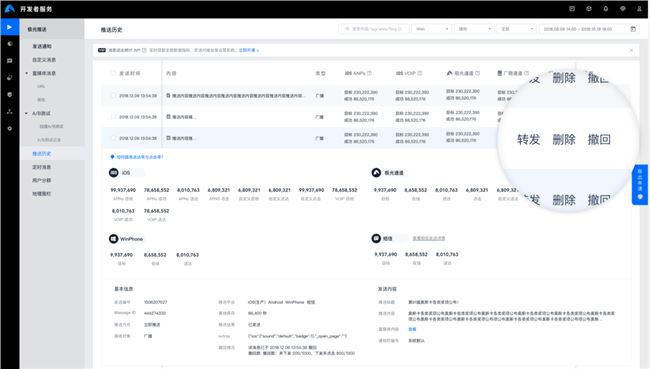Click 转发 in the highlighted row
The height and width of the screenshot is (369, 650).
click(529, 139)
